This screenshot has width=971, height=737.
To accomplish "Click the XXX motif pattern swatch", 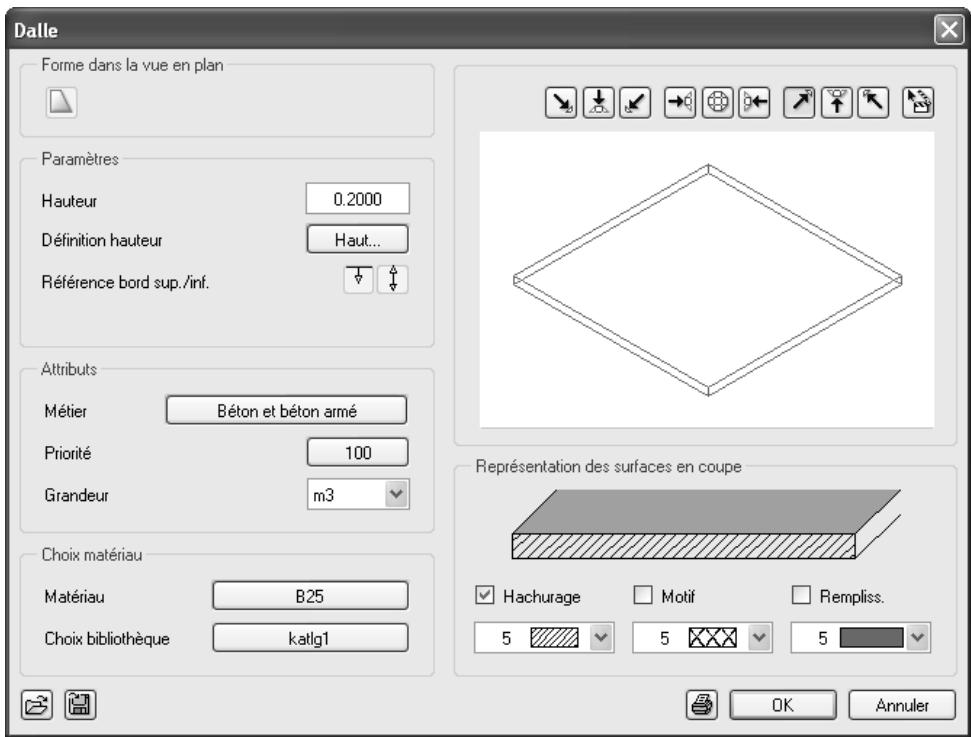I will tap(713, 638).
